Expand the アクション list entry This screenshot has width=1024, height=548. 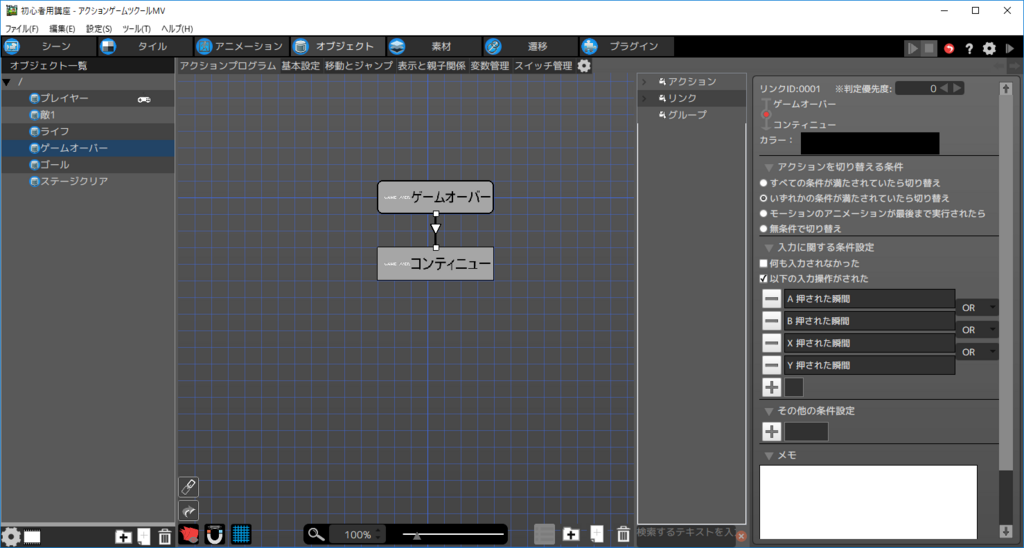coord(644,82)
